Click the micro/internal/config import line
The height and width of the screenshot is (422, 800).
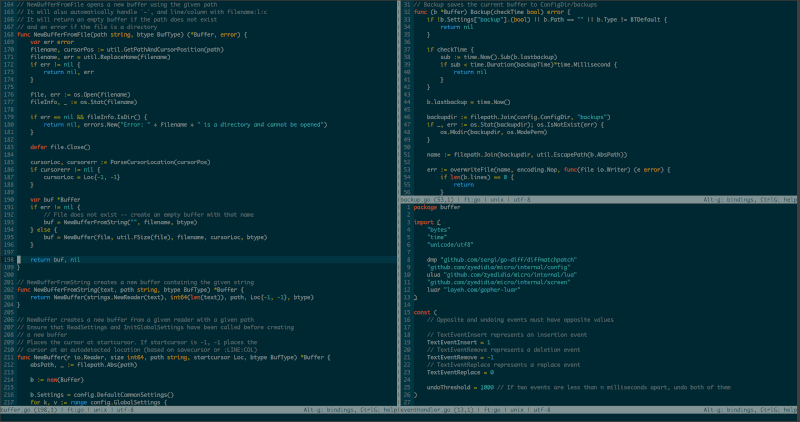498,267
